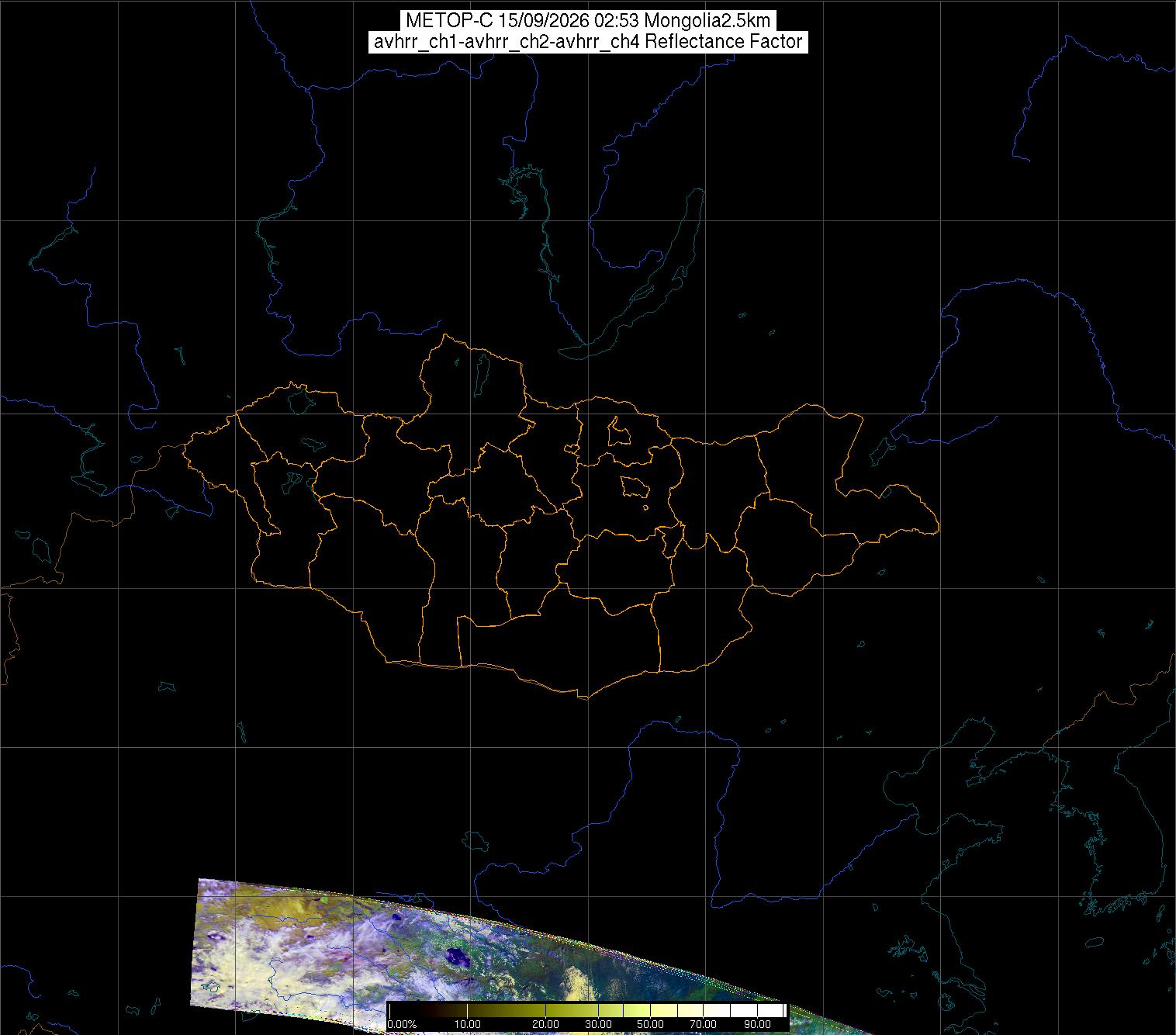Click the easternmost tip of the Mongolia border
The image size is (1176, 1035).
coord(937,531)
